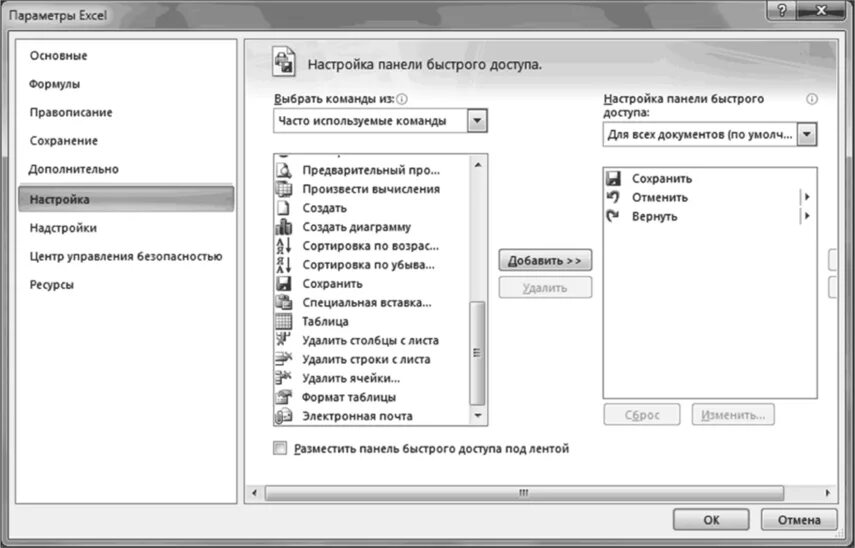The width and height of the screenshot is (855, 548).
Task: Toggle placing quick access toolbar below ribbon
Action: tap(280, 448)
